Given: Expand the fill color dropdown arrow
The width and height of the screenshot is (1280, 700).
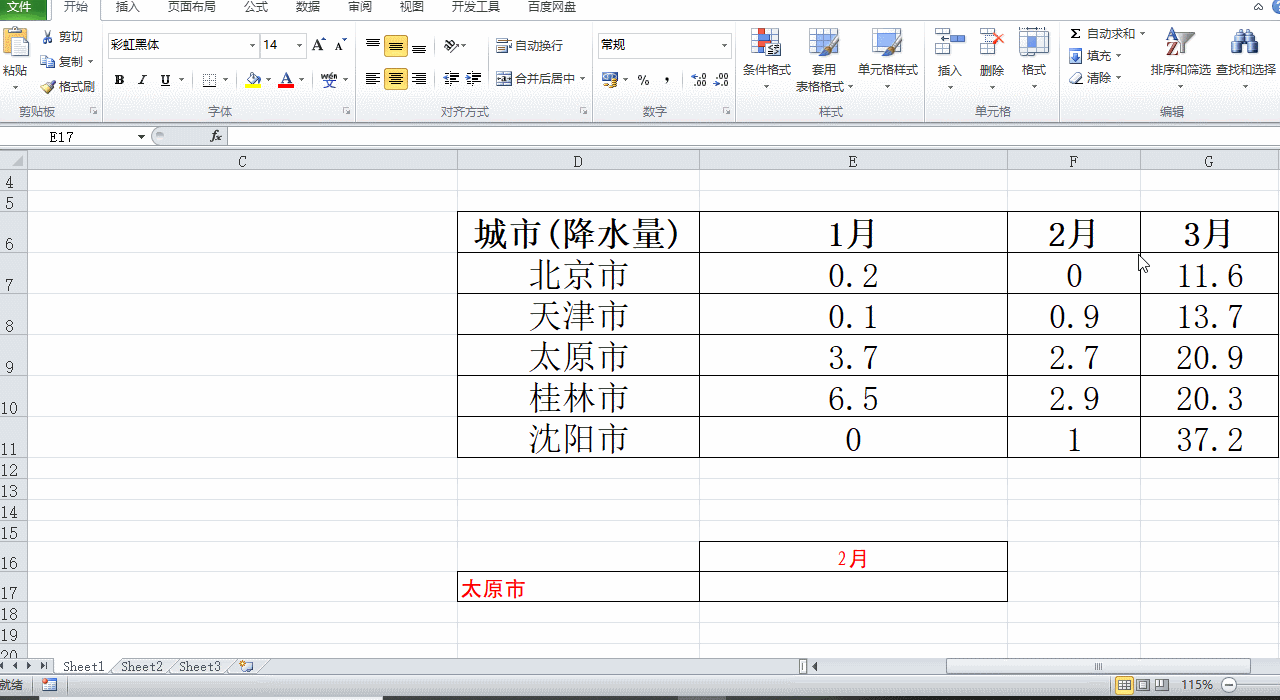Looking at the screenshot, I should point(268,80).
